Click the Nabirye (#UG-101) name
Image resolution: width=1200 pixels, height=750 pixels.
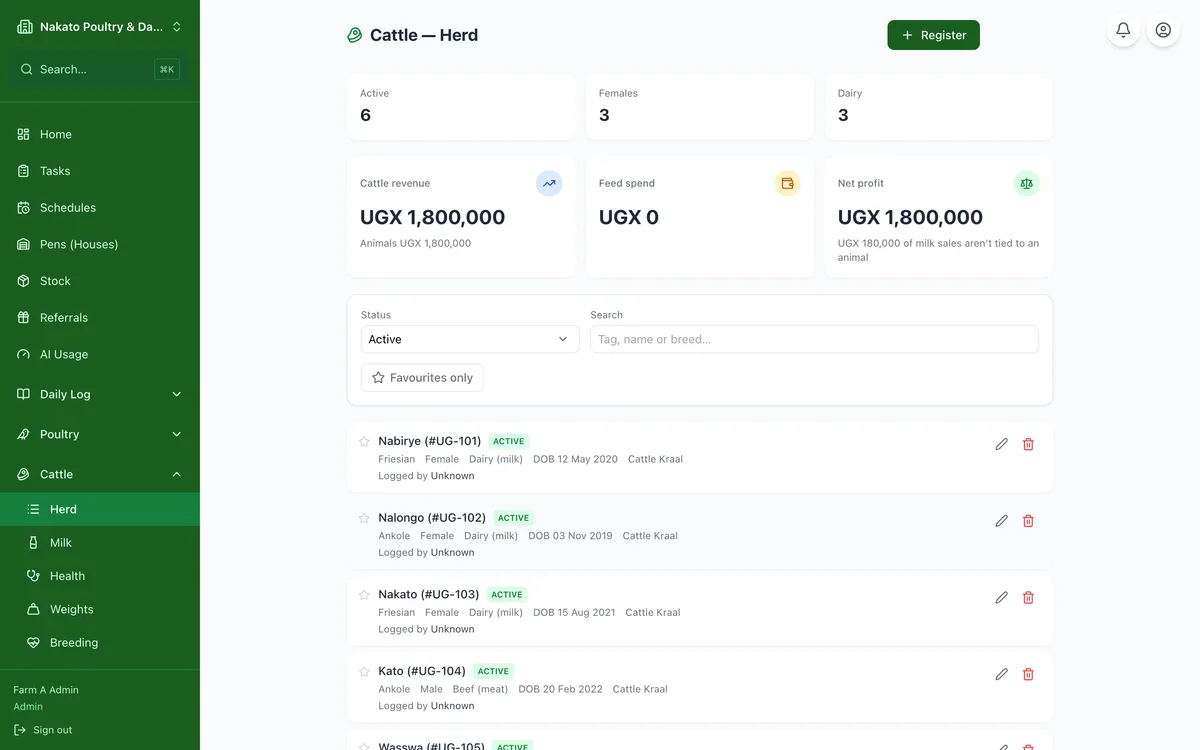coord(430,441)
